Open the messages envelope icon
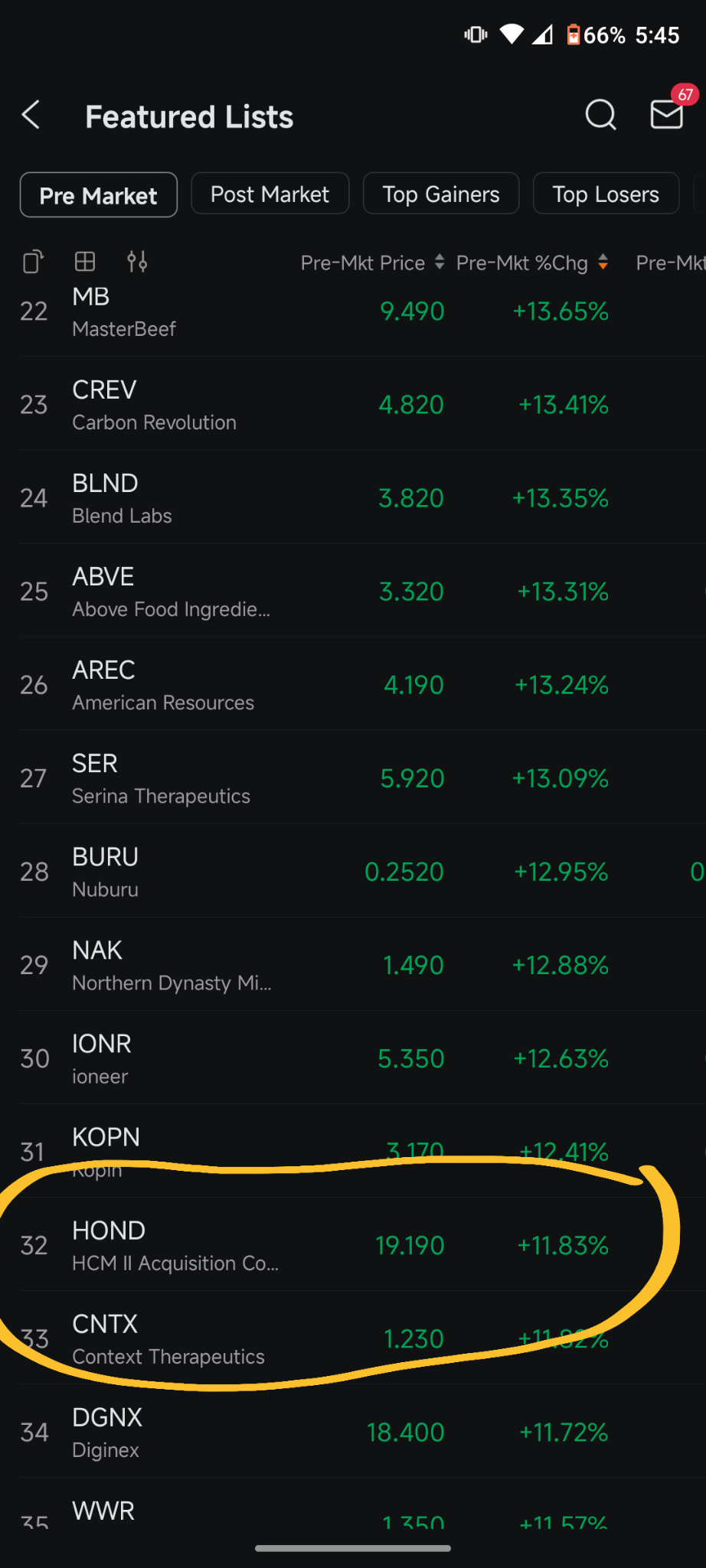Image resolution: width=706 pixels, height=1568 pixels. (665, 116)
